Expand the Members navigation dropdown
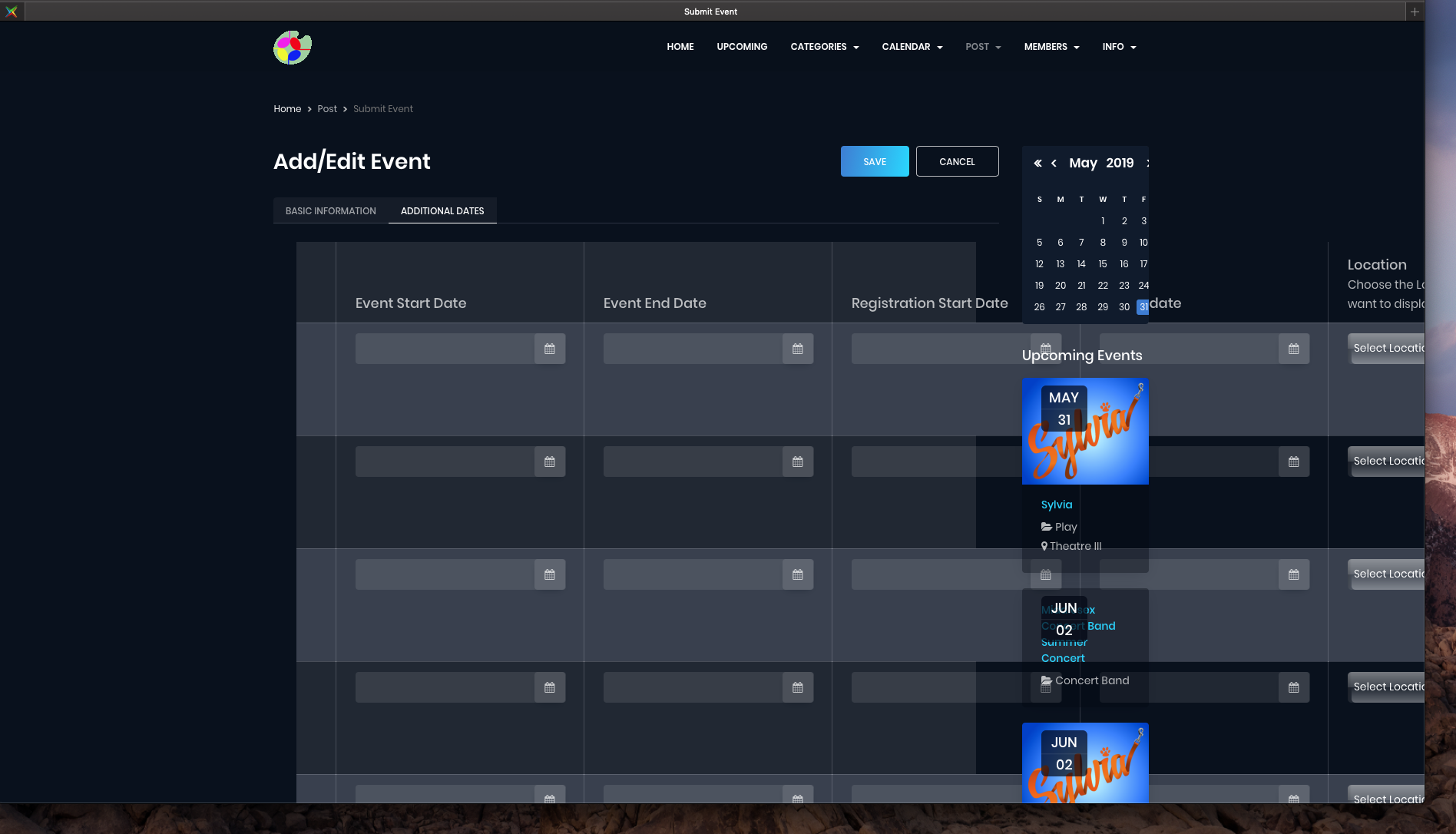The image size is (1456, 834). 1051,47
